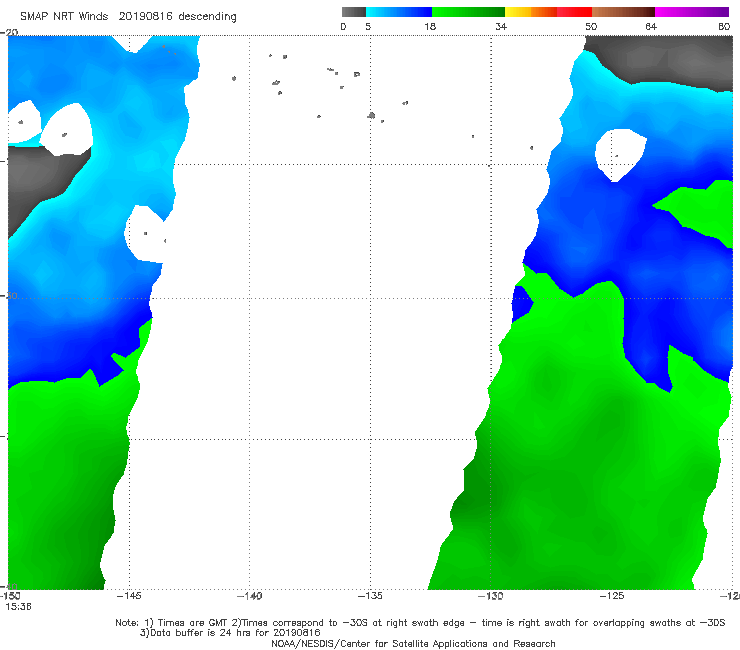Viewport: 740px width, 650px height.
Task: Select the magenta-purple segment of color scale
Action: pyautogui.click(x=692, y=12)
